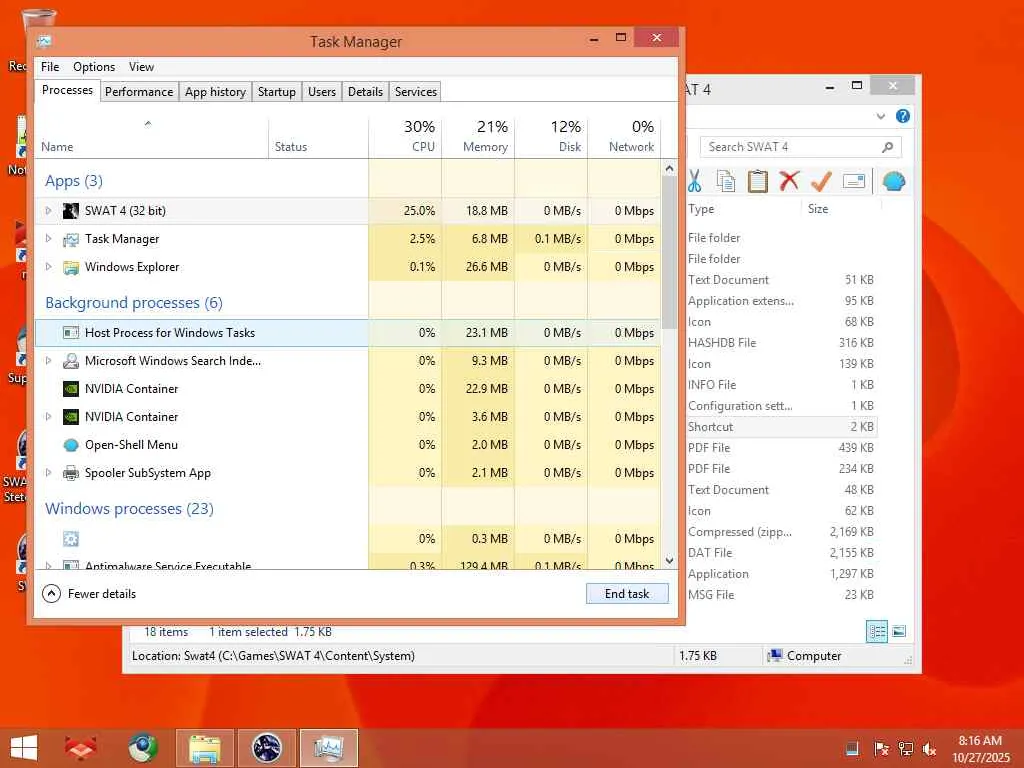
Task: Sort Explorer files by Size column
Action: 842,209
